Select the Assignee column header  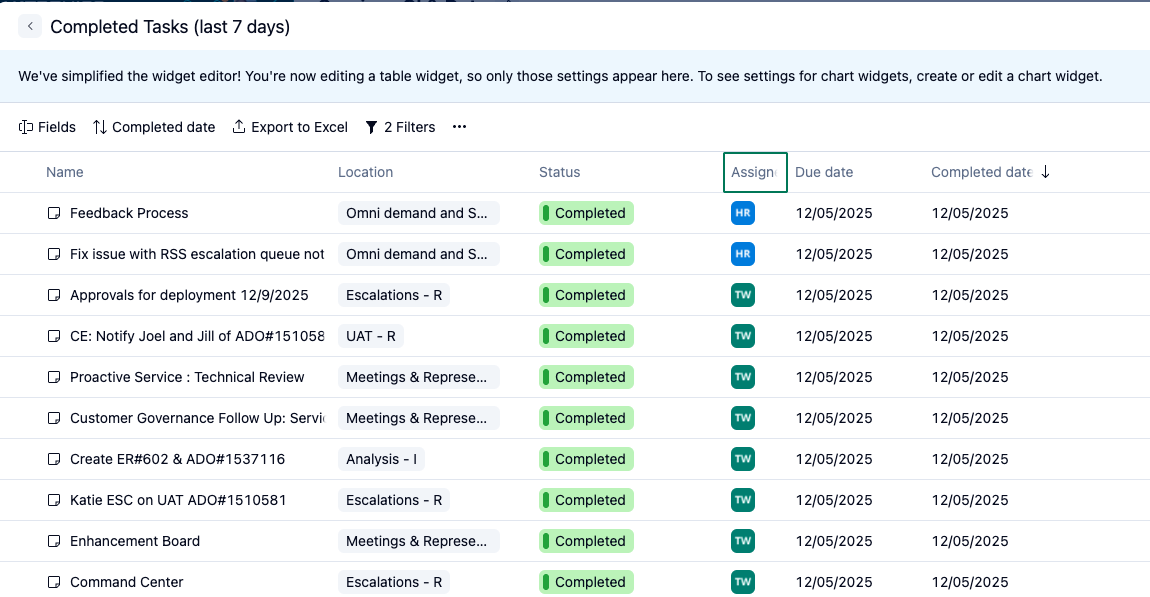(x=754, y=172)
